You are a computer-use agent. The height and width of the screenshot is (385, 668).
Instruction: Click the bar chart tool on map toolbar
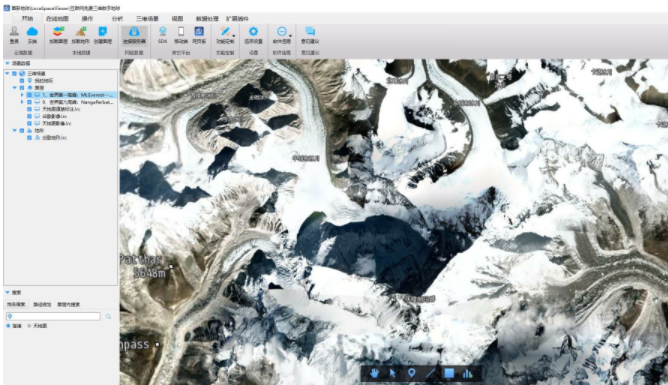coord(467,374)
